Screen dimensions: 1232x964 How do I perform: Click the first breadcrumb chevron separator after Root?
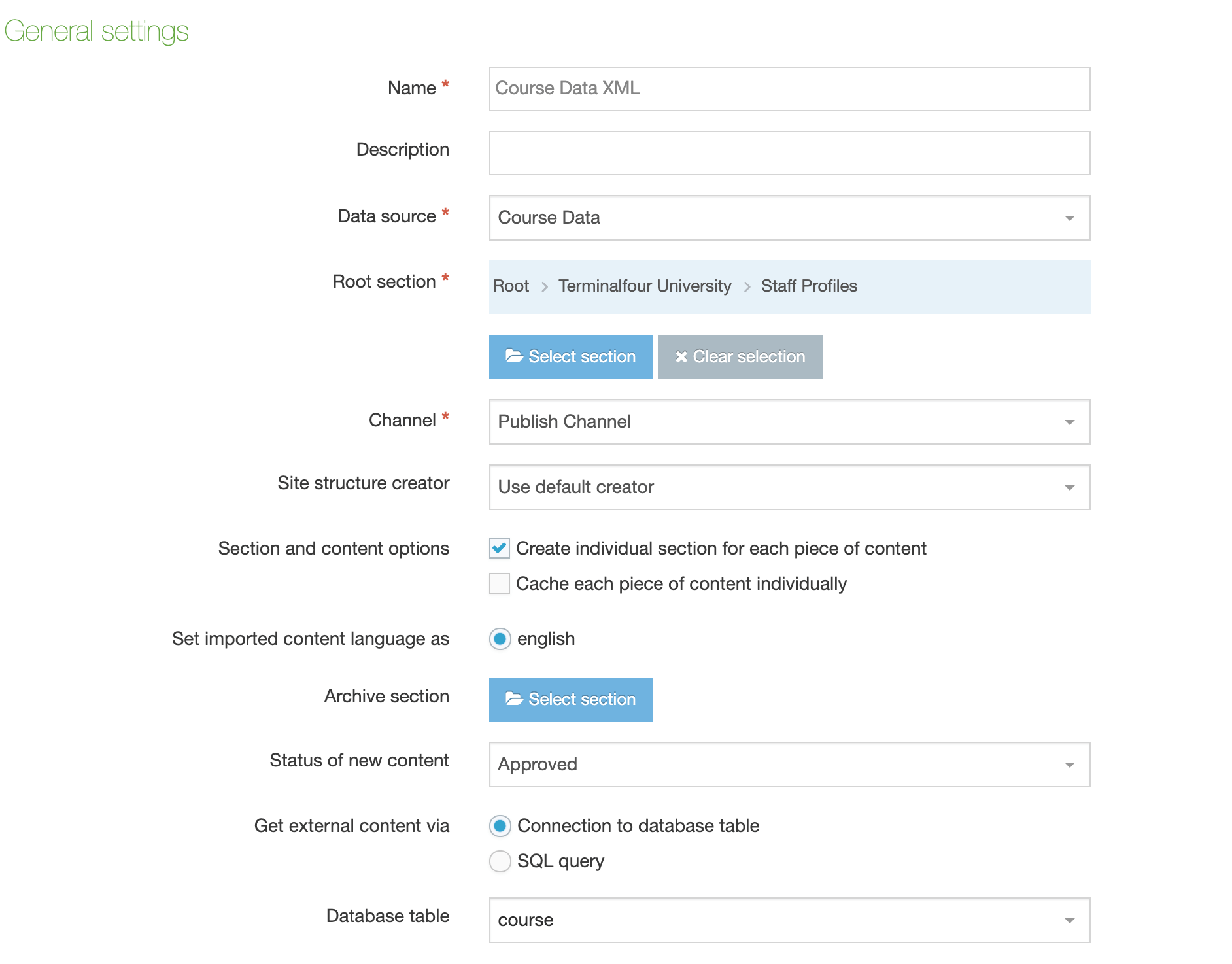(545, 287)
